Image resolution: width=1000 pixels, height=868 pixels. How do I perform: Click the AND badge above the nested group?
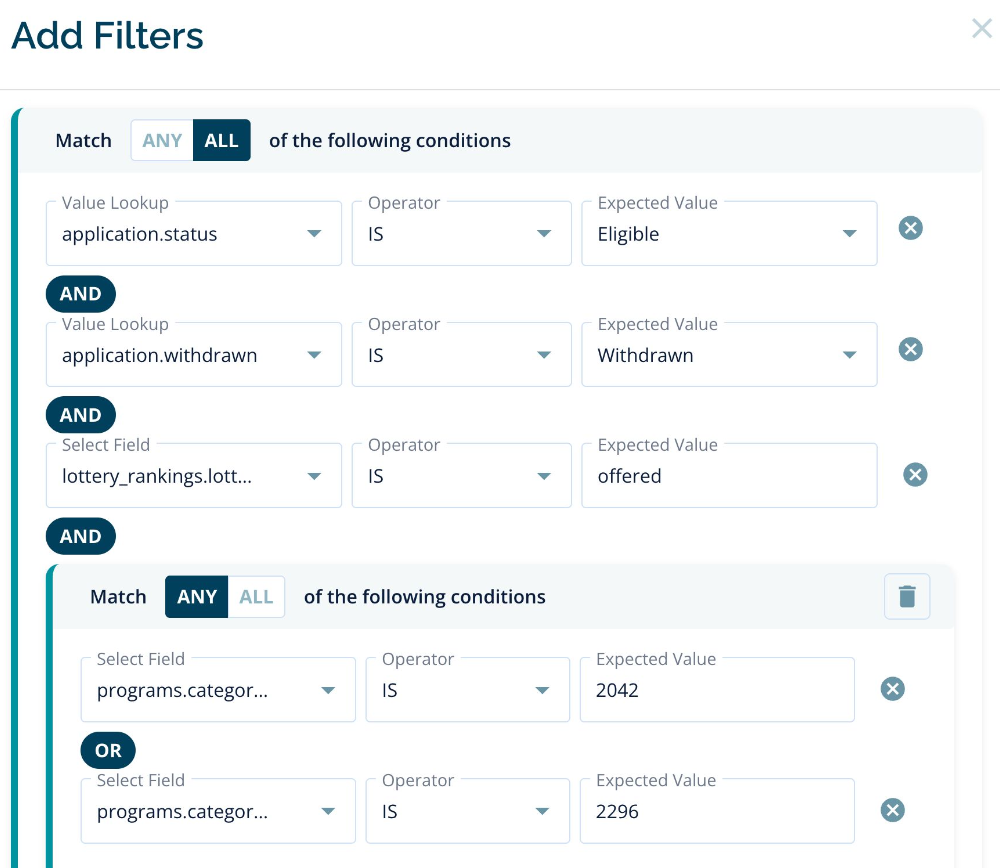[80, 536]
